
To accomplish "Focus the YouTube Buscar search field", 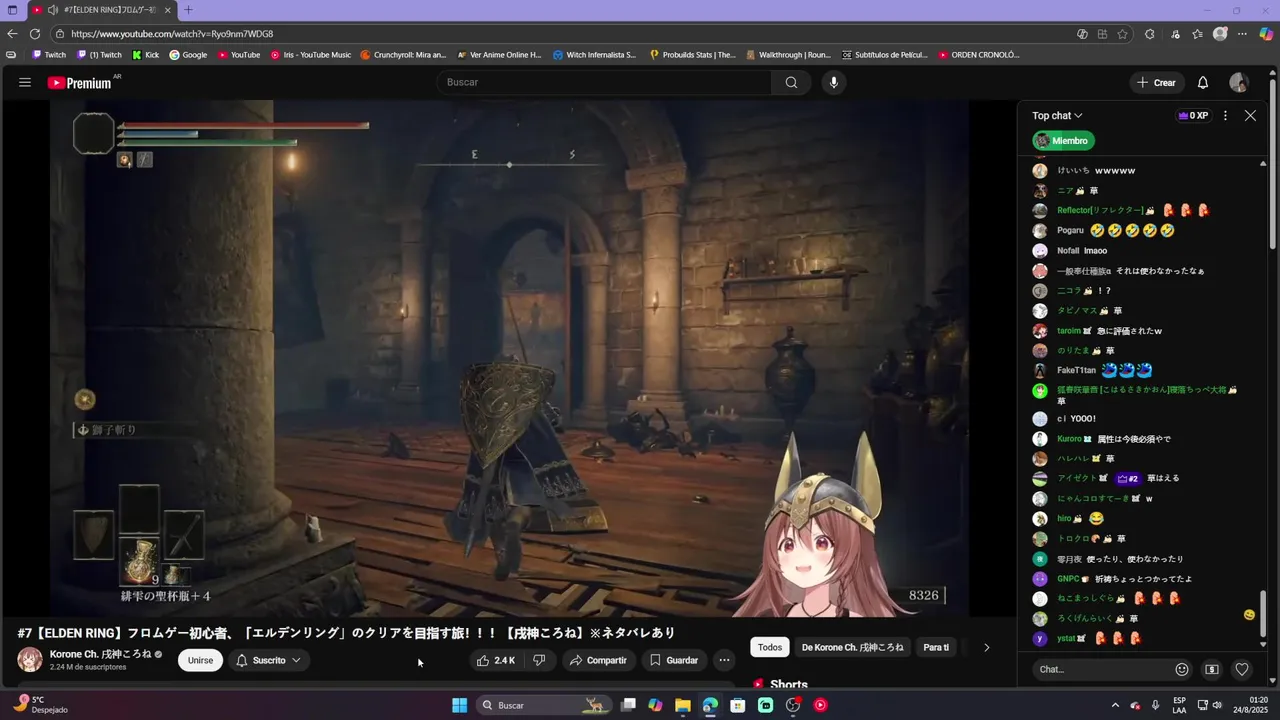I will [603, 82].
